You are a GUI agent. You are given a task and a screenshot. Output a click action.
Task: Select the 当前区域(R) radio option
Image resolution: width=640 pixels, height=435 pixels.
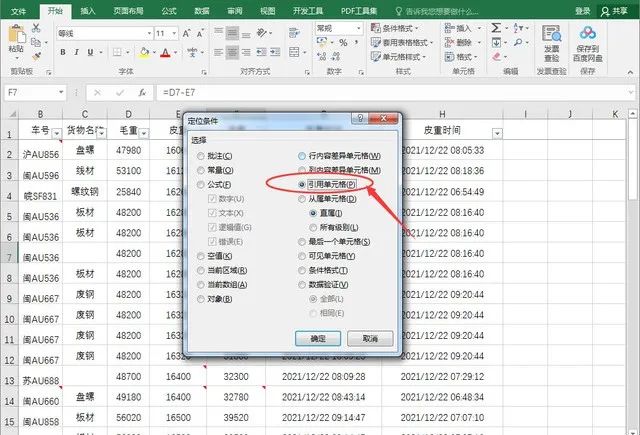(x=200, y=271)
